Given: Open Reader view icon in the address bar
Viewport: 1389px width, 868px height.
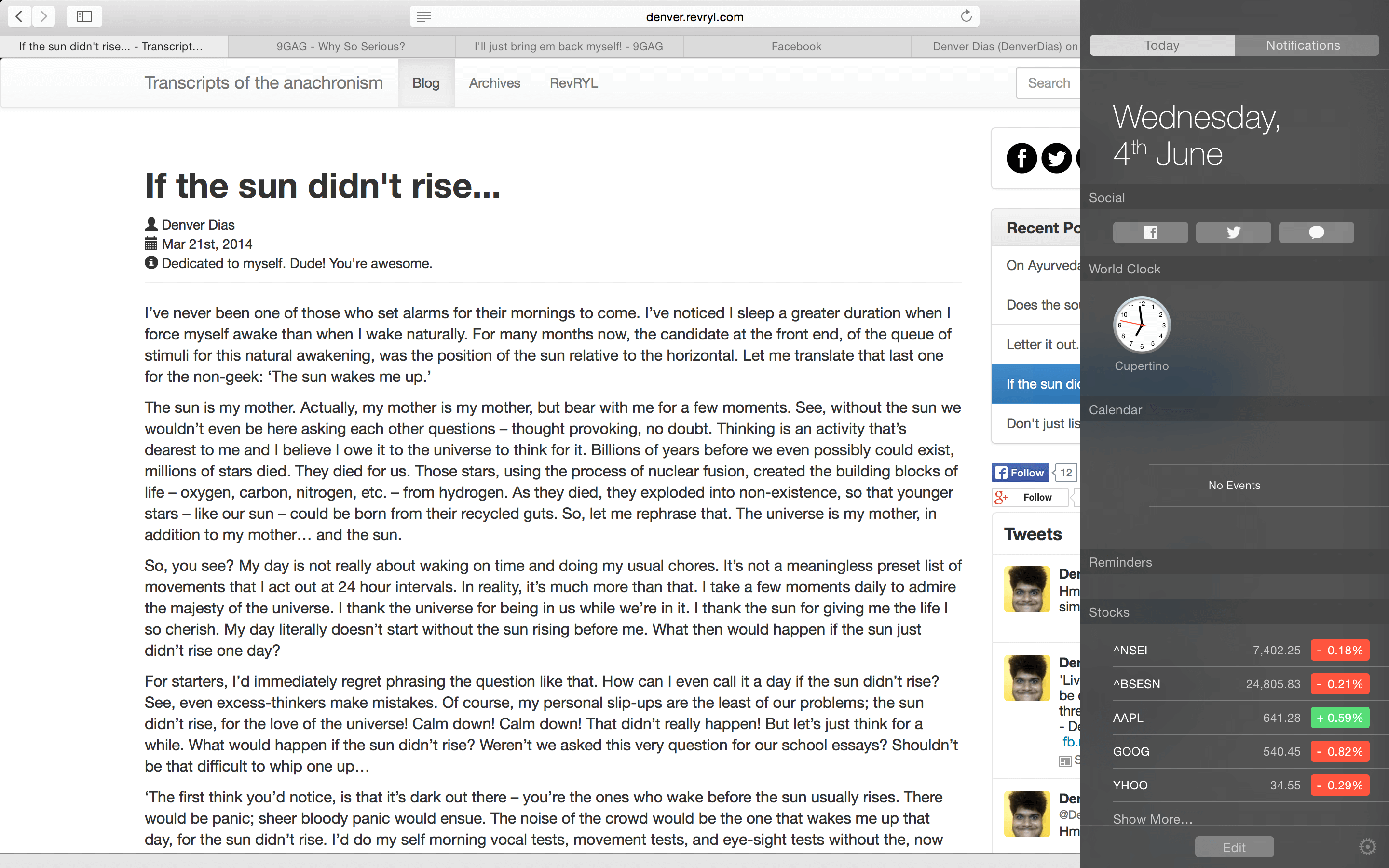Looking at the screenshot, I should point(423,17).
